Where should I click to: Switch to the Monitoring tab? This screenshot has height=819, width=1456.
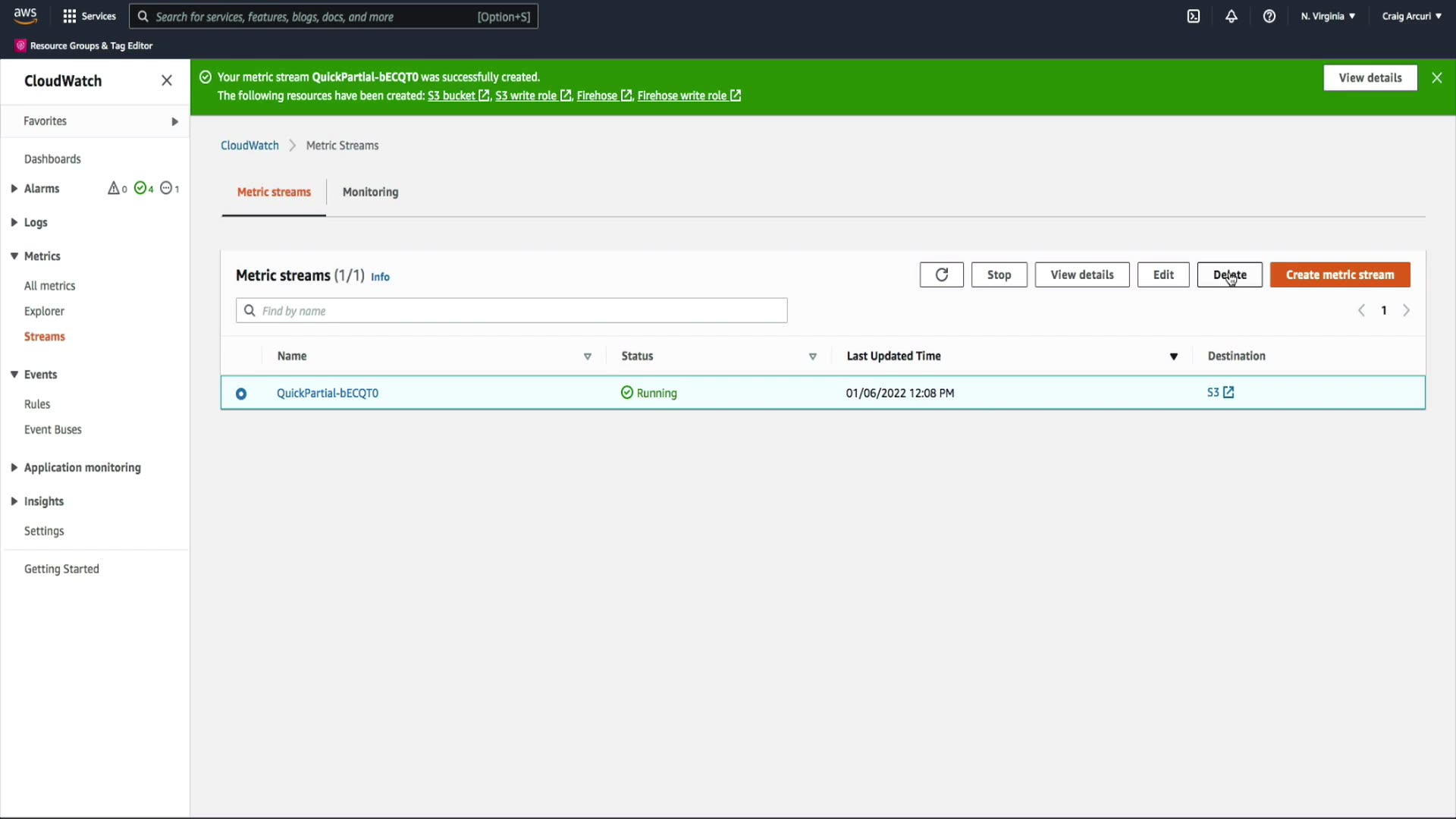click(x=370, y=192)
